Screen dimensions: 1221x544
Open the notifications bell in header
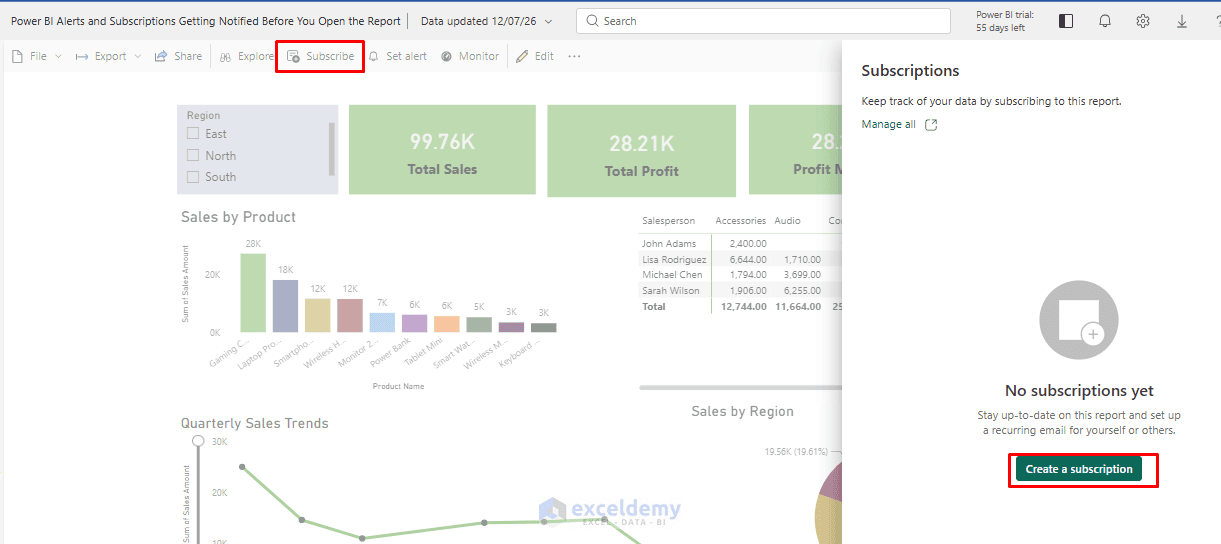click(1105, 21)
